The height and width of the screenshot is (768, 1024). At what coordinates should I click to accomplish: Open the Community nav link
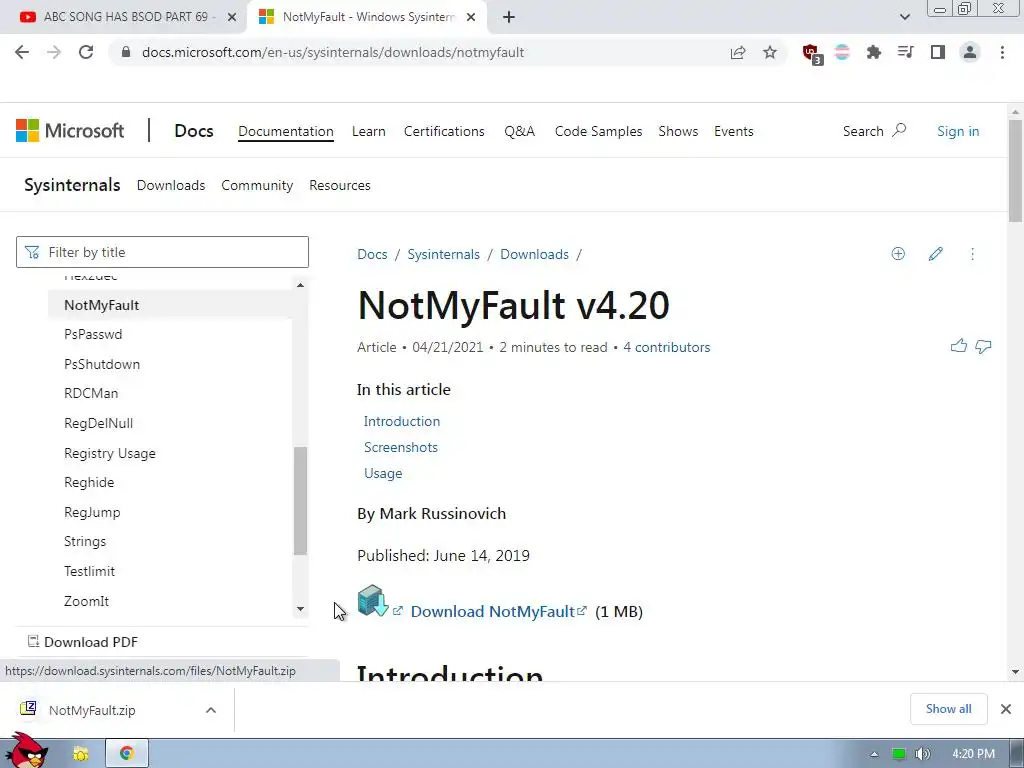point(257,185)
